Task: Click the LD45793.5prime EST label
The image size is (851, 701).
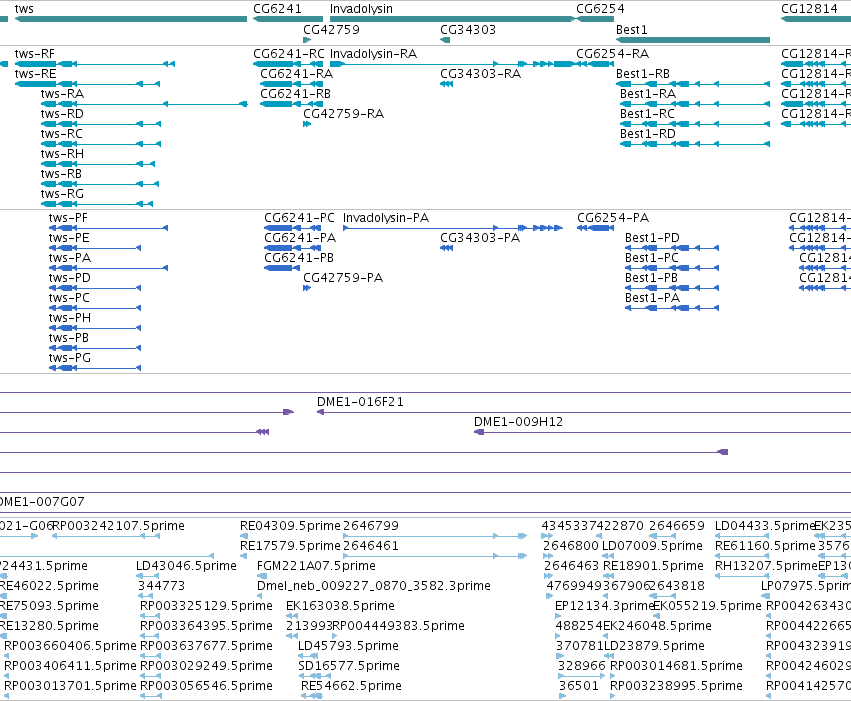Action: click(348, 646)
